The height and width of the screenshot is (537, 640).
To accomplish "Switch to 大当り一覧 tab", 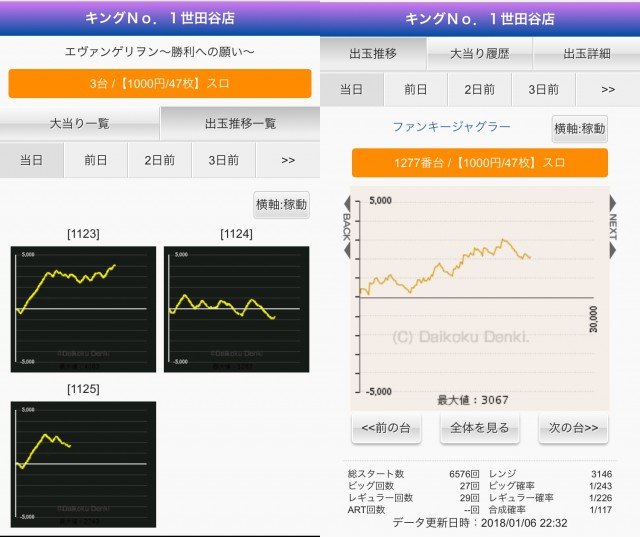I will 80,123.
